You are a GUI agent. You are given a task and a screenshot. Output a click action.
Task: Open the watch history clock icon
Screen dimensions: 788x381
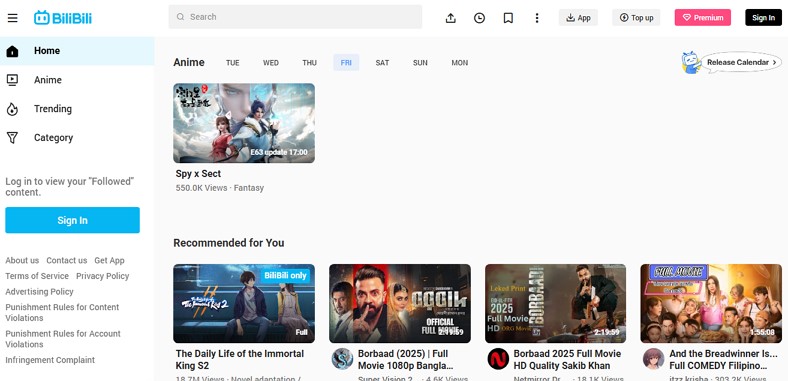click(x=479, y=18)
